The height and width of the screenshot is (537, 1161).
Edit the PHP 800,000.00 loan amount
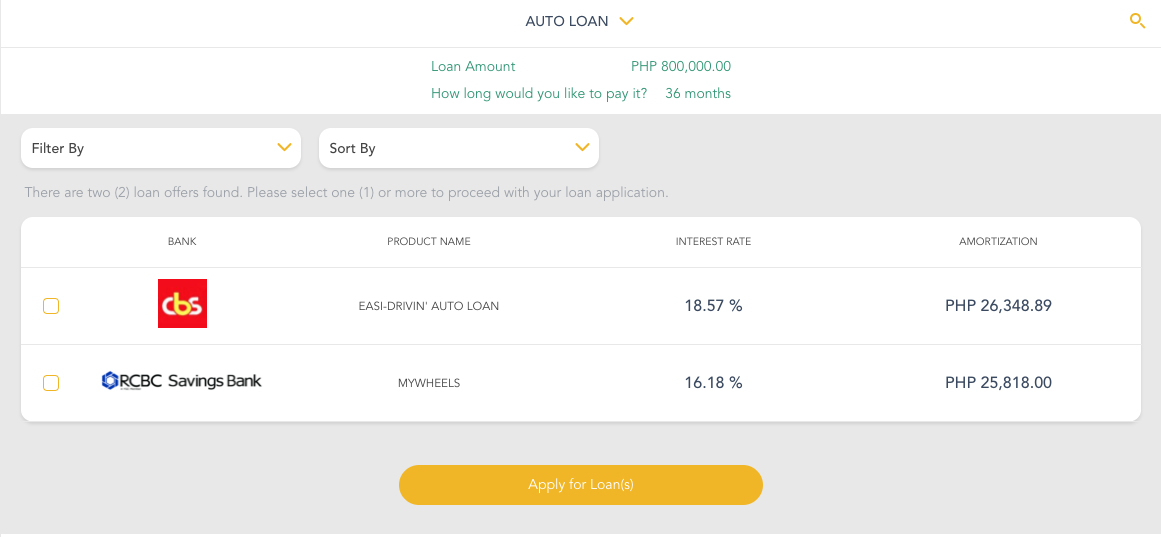click(681, 67)
